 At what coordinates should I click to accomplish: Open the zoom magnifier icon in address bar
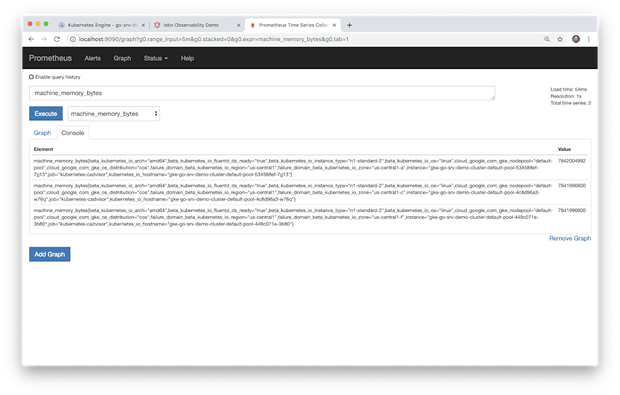547,39
